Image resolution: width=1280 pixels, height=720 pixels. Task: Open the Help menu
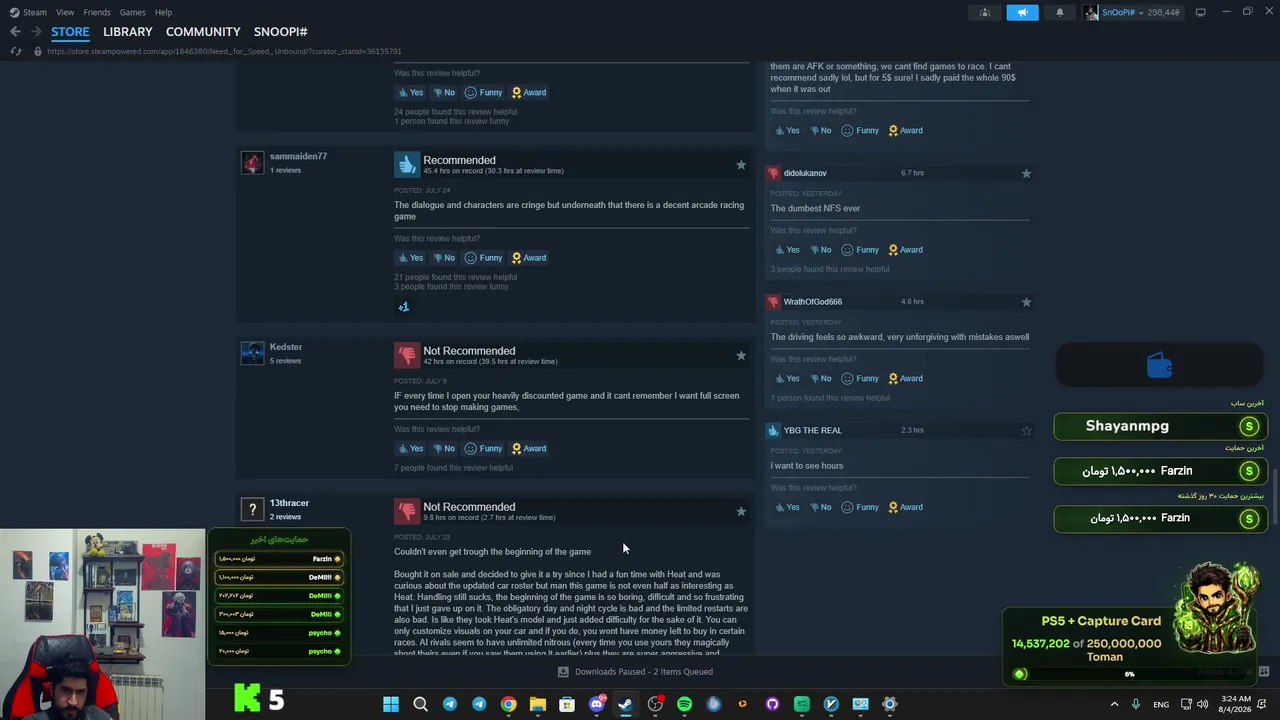(x=163, y=12)
